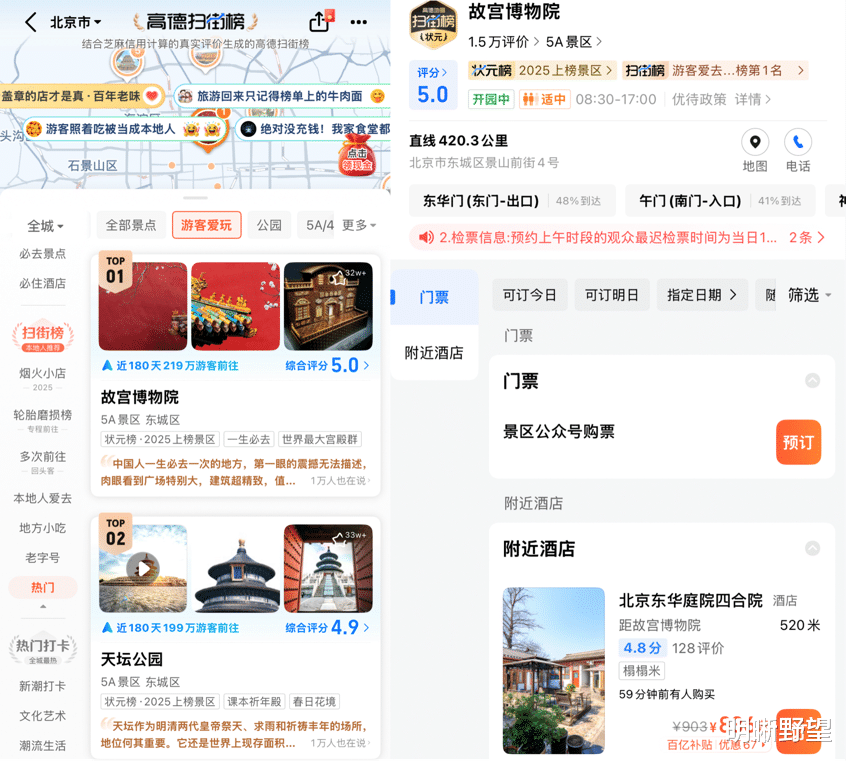The width and height of the screenshot is (846, 761).
Task: Open the 全城 area dropdown
Action: click(45, 226)
